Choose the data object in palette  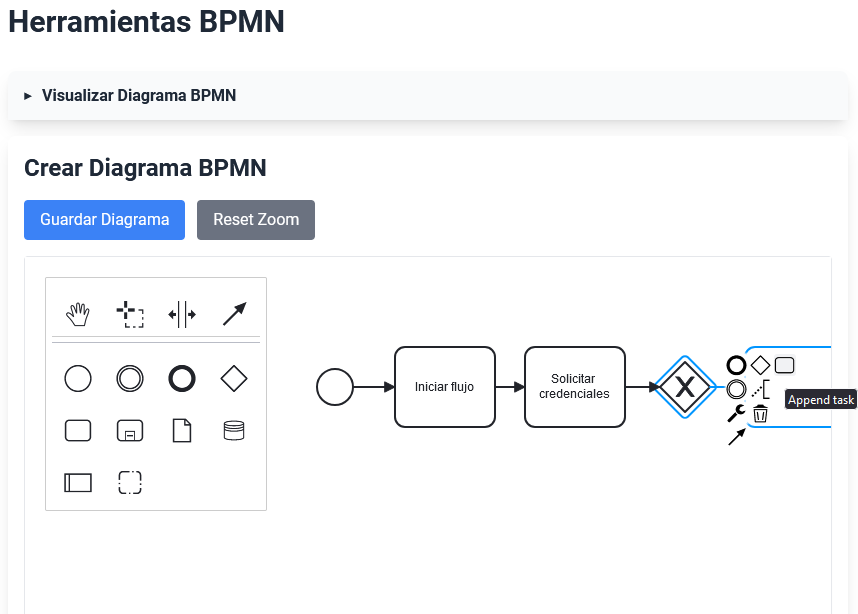[182, 431]
